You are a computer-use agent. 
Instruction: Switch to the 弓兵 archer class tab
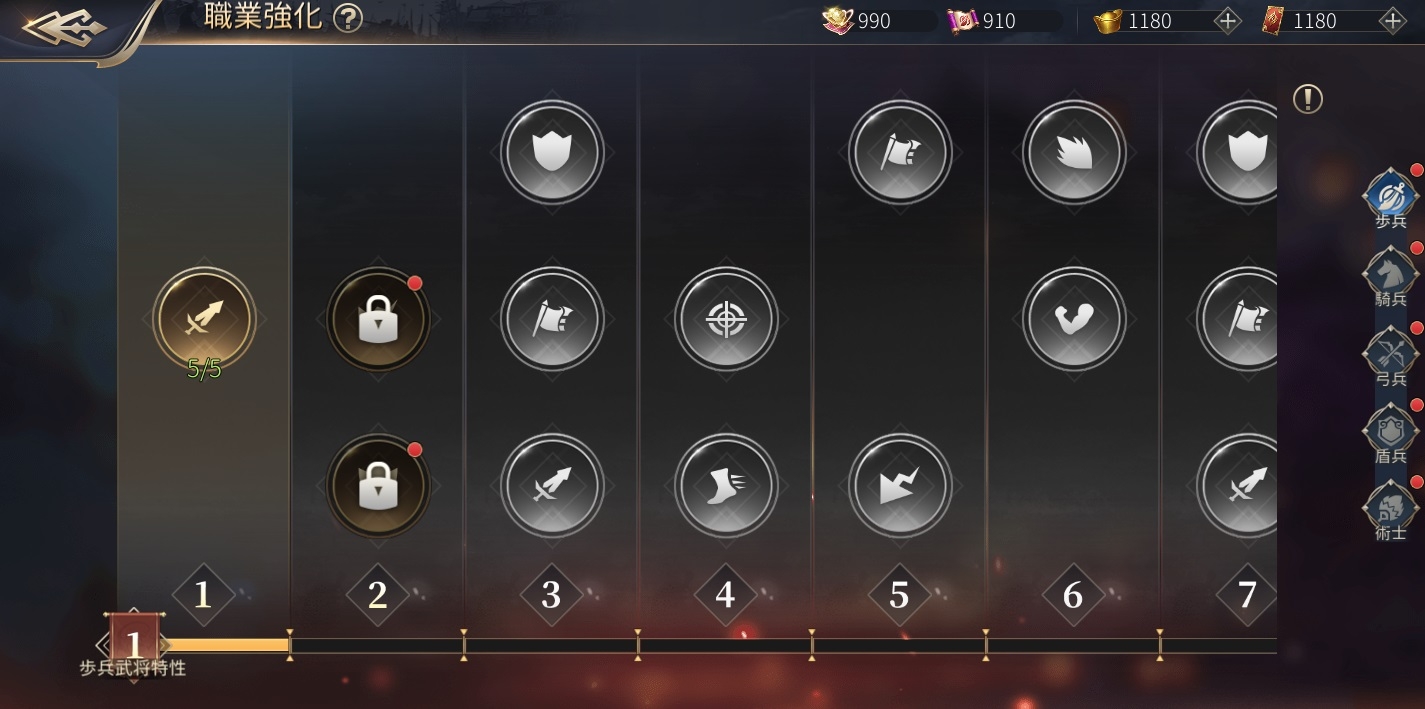click(1391, 355)
